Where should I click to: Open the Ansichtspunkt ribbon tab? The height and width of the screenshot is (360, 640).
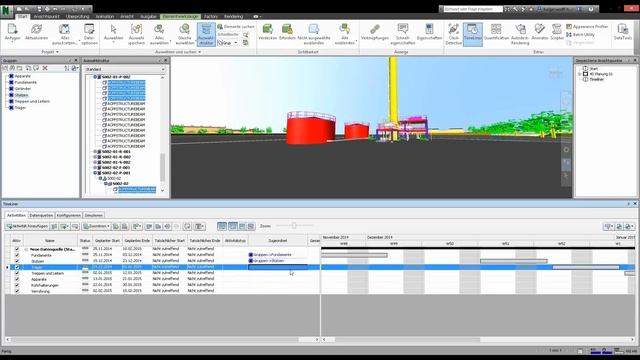[x=46, y=16]
